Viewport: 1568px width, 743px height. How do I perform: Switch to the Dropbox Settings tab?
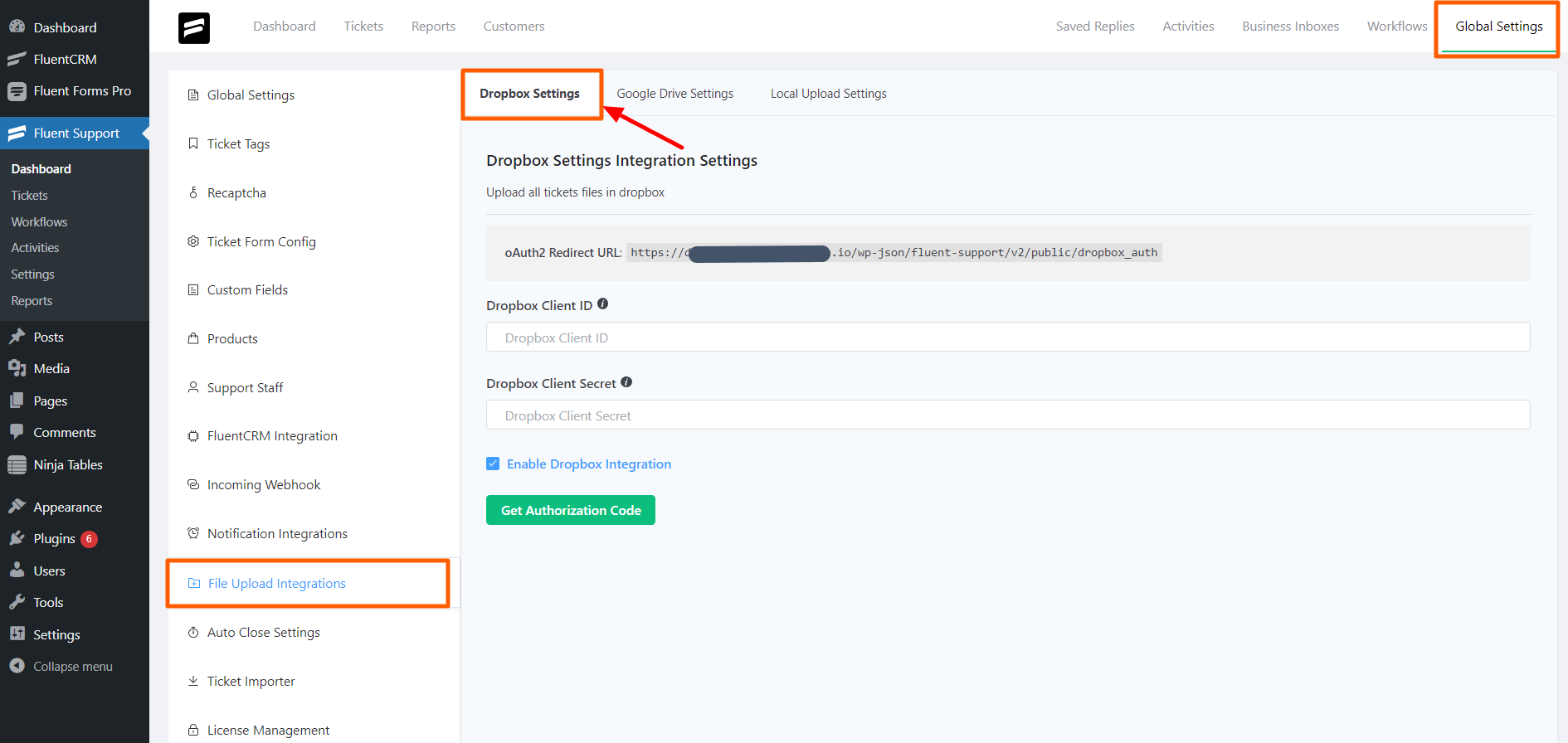(x=529, y=94)
